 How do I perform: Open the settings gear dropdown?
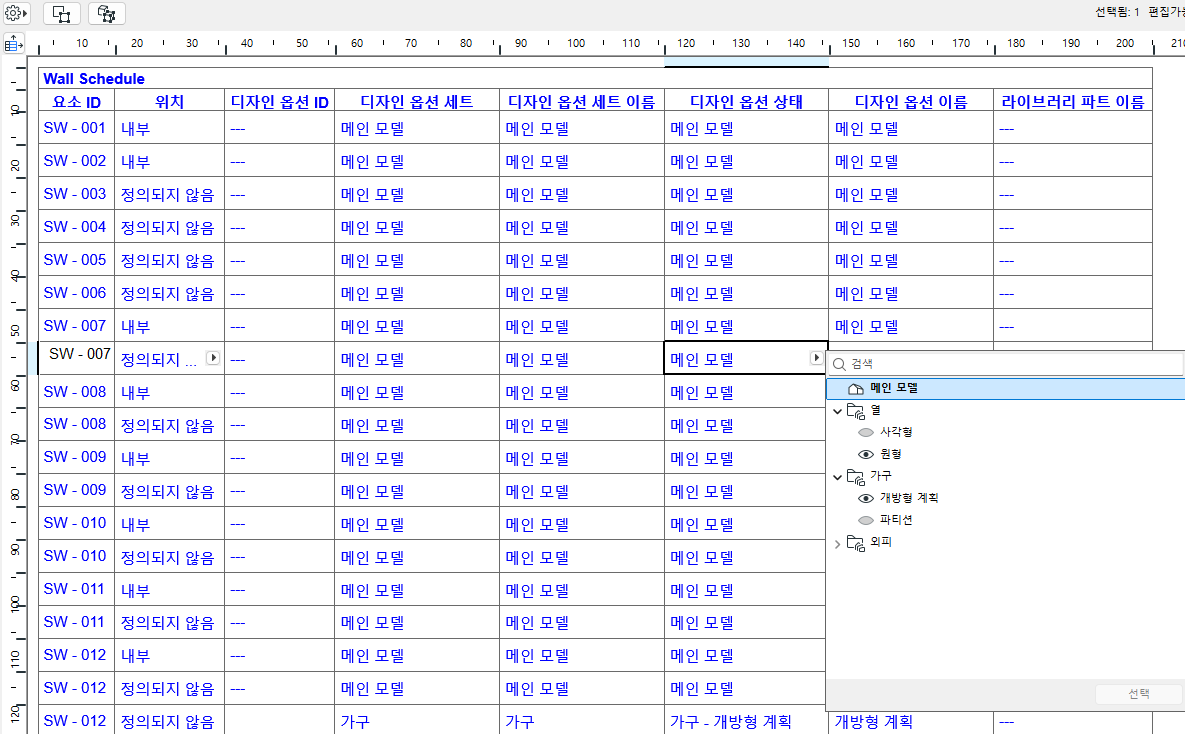(16, 14)
